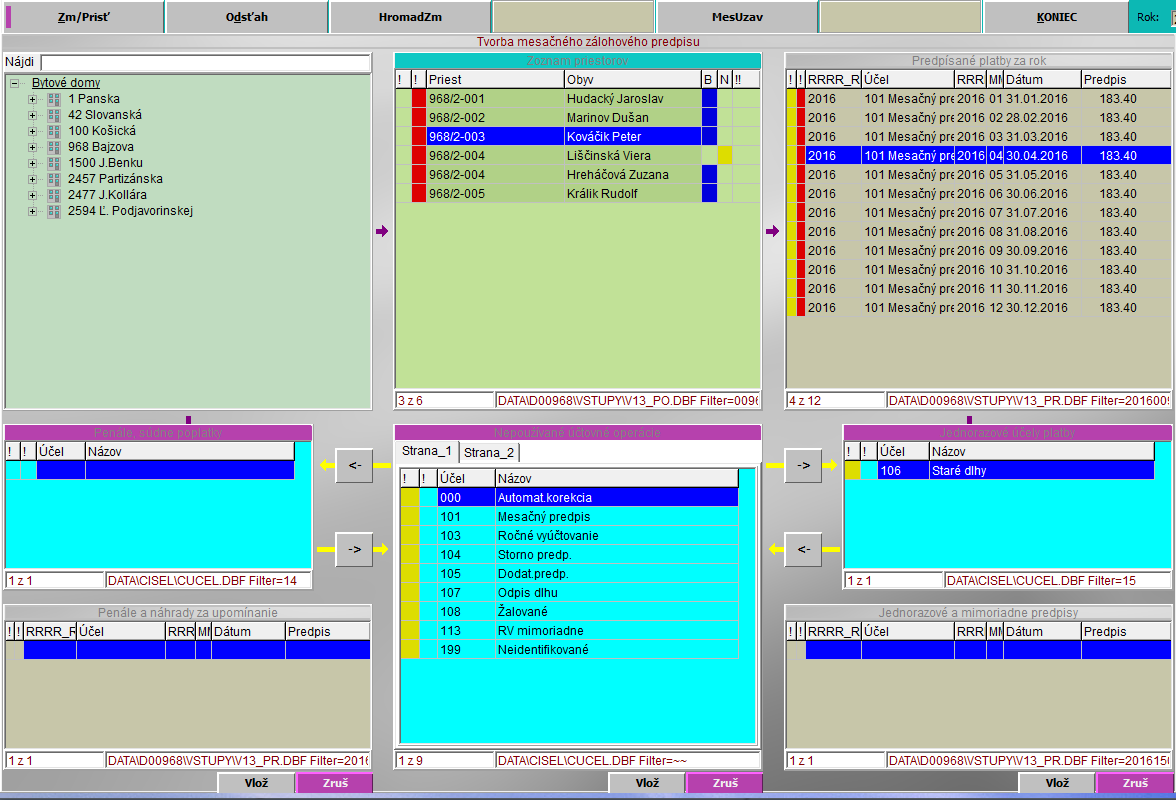This screenshot has width=1176, height=800.
Task: Click Vlož under Penále a náhrady panel
Action: click(256, 782)
